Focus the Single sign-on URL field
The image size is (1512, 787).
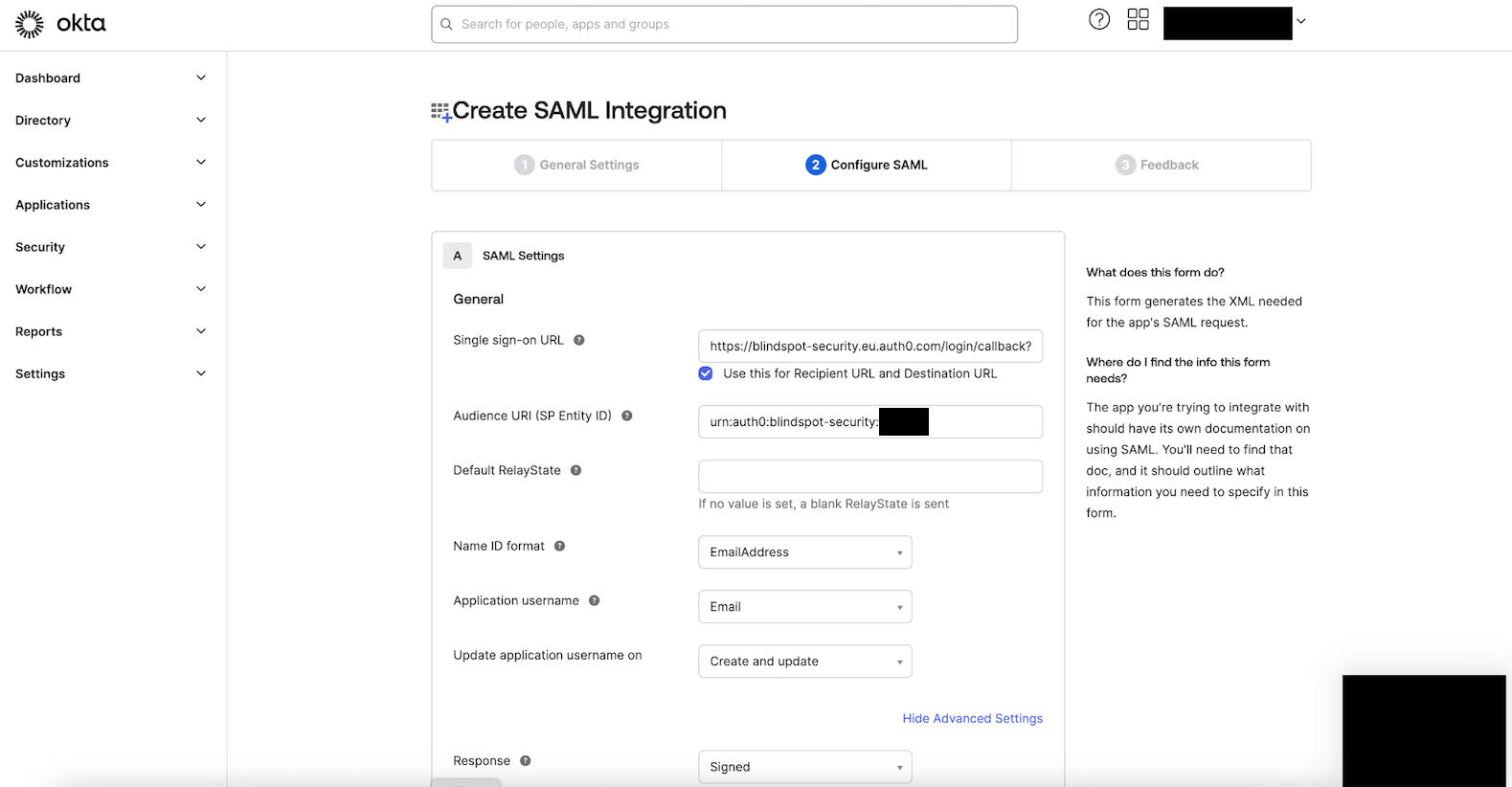[870, 347]
